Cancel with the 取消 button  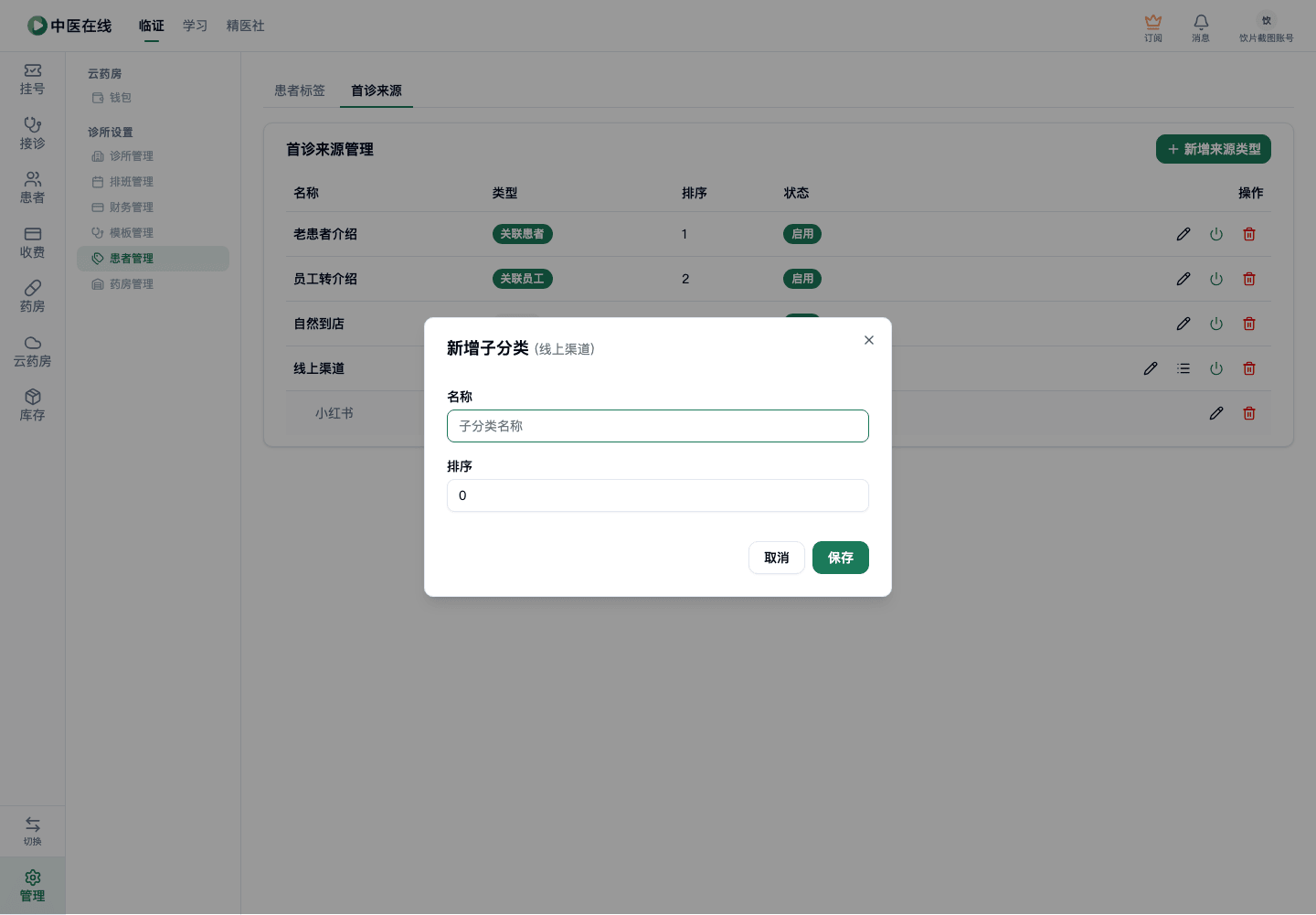777,558
